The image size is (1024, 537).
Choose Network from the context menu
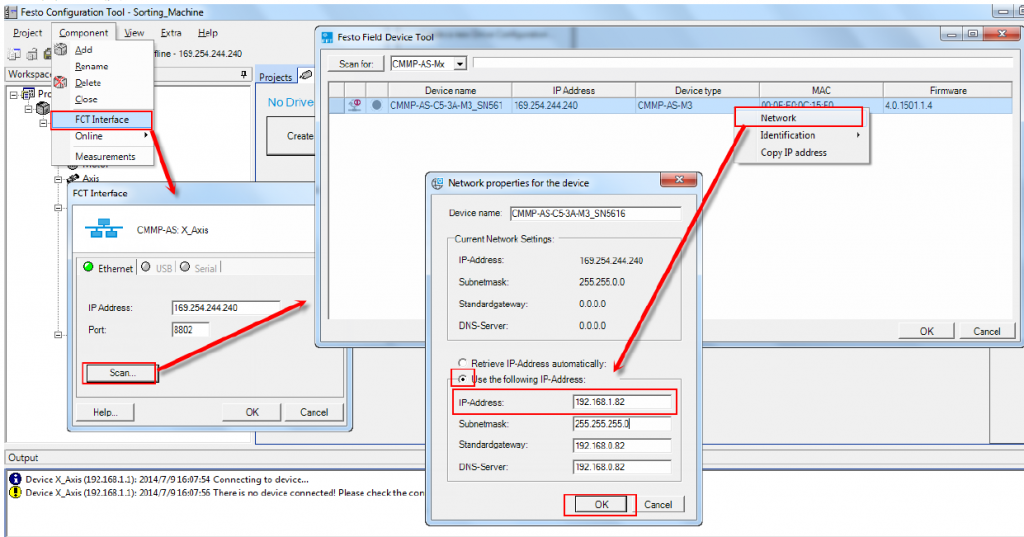pos(798,118)
